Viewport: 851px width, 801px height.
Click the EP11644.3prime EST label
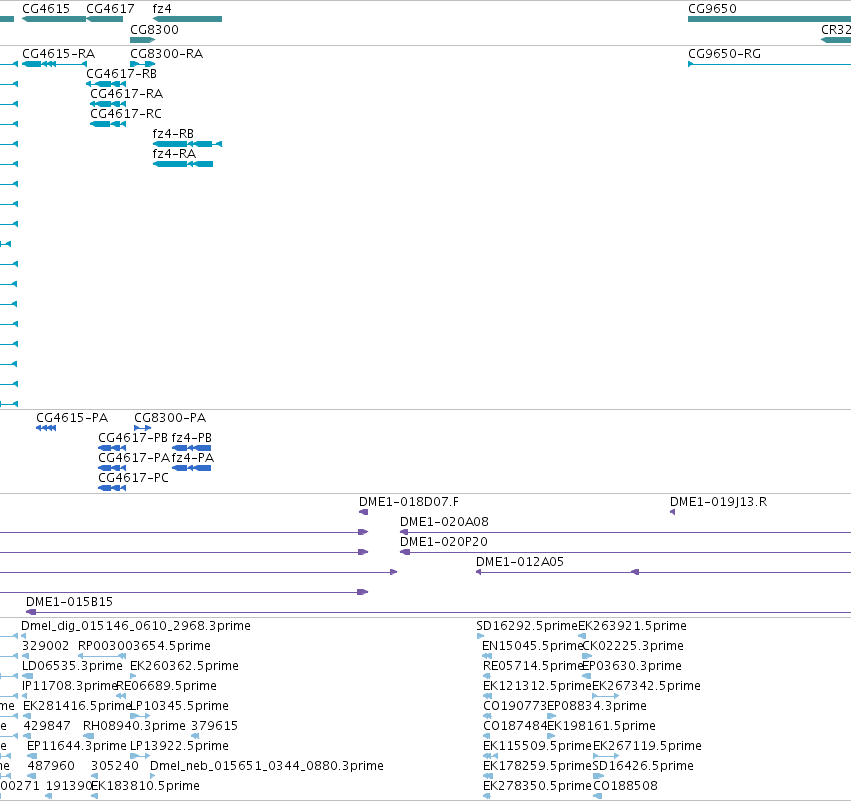tap(77, 746)
